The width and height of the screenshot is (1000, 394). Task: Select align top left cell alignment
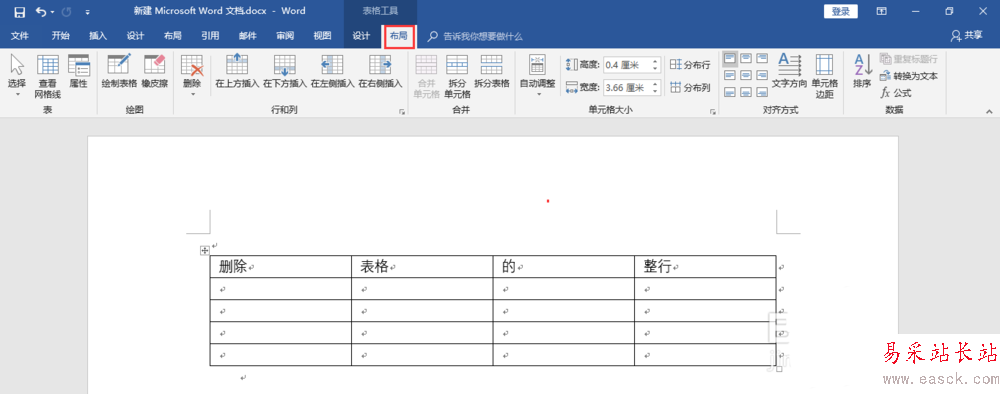[x=730, y=59]
